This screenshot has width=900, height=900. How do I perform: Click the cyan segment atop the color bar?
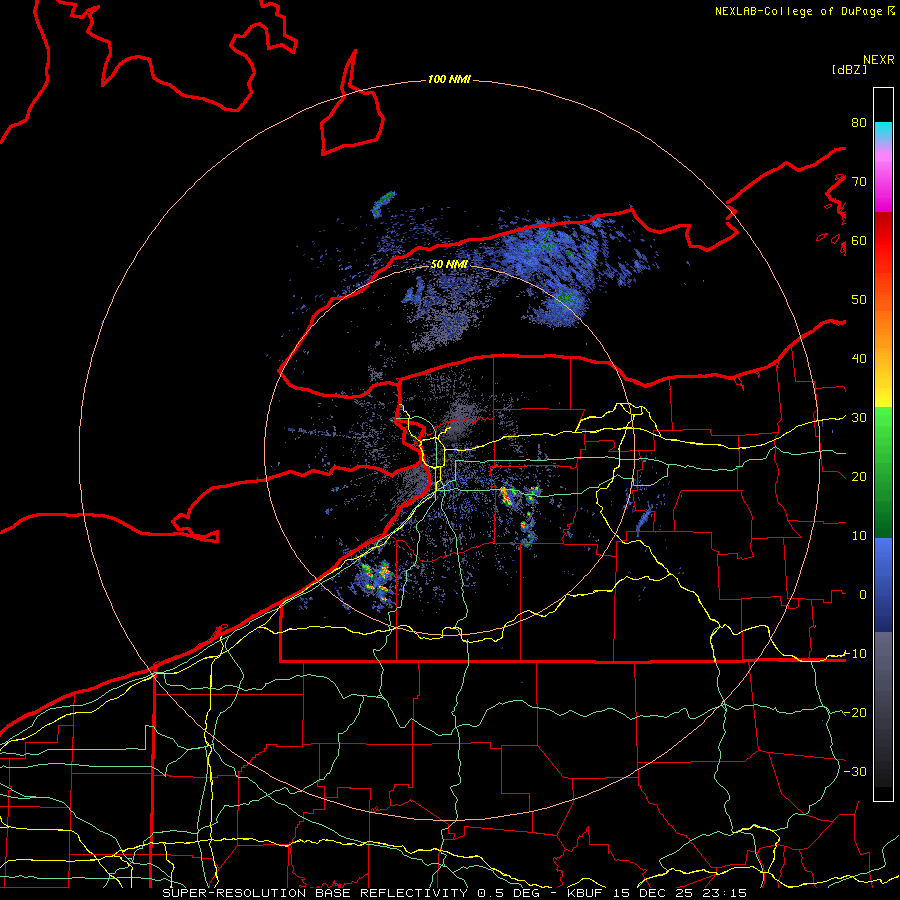click(x=883, y=132)
